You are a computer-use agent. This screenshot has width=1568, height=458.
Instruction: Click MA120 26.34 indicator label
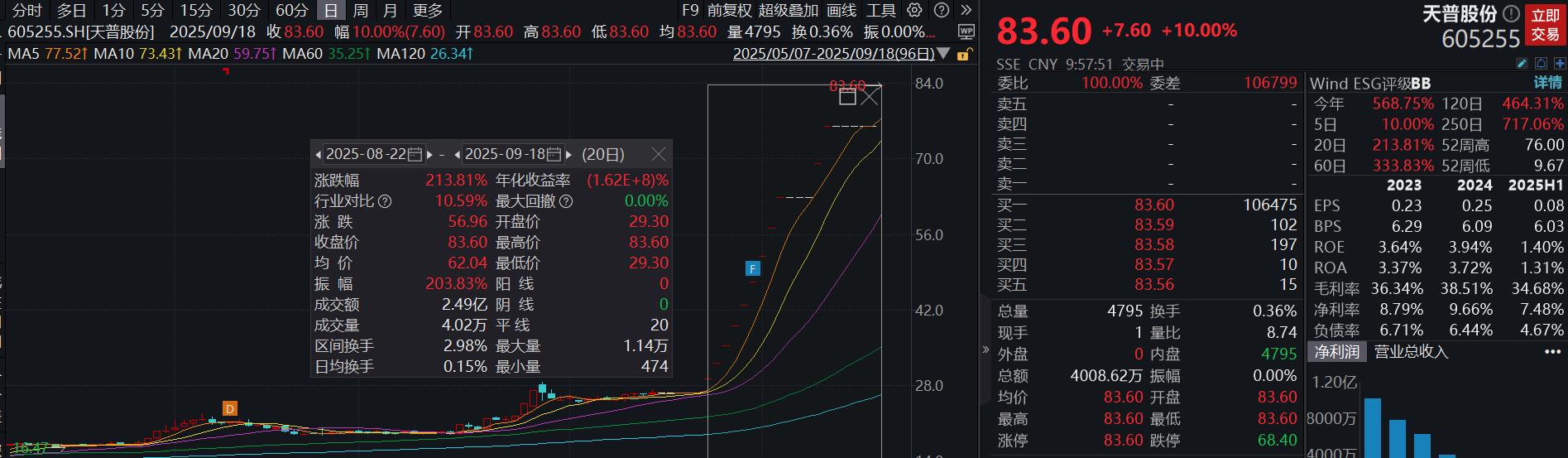click(425, 53)
